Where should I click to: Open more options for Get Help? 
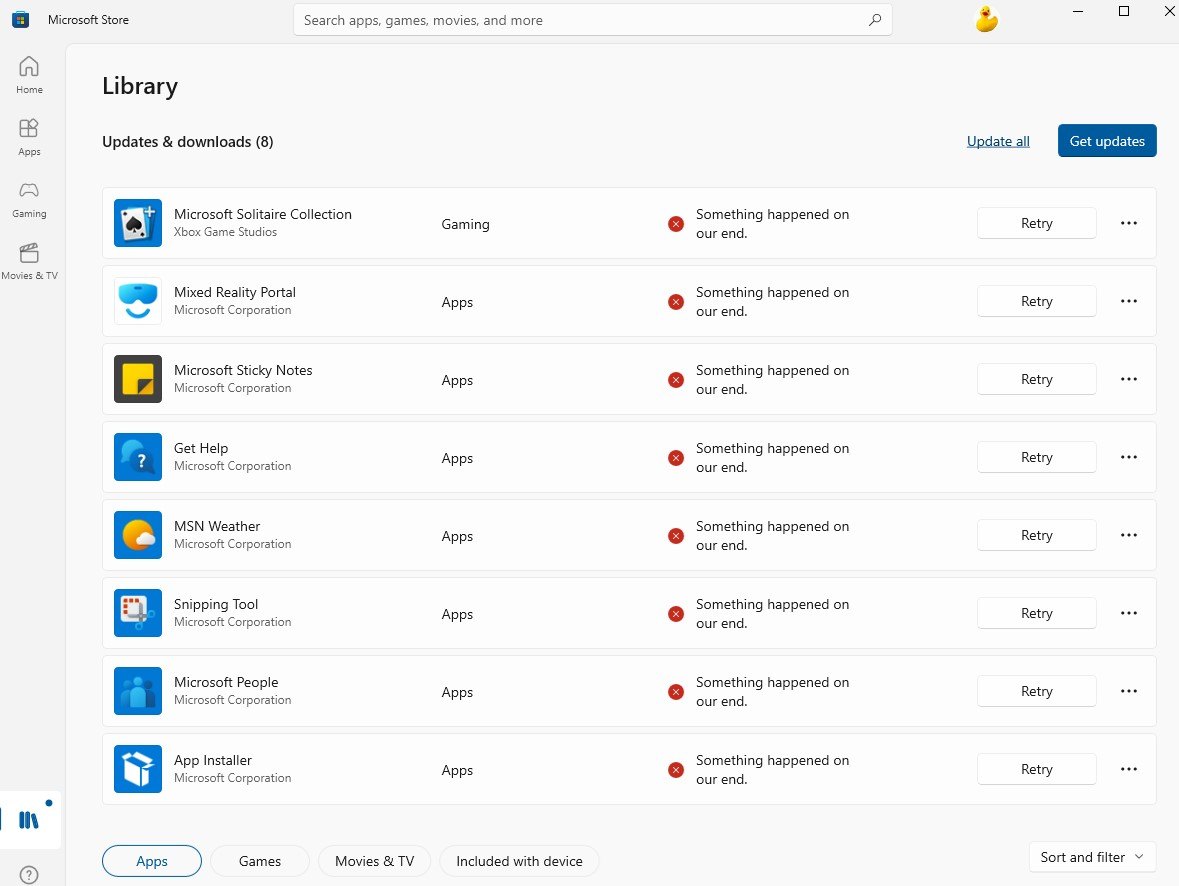coord(1129,457)
